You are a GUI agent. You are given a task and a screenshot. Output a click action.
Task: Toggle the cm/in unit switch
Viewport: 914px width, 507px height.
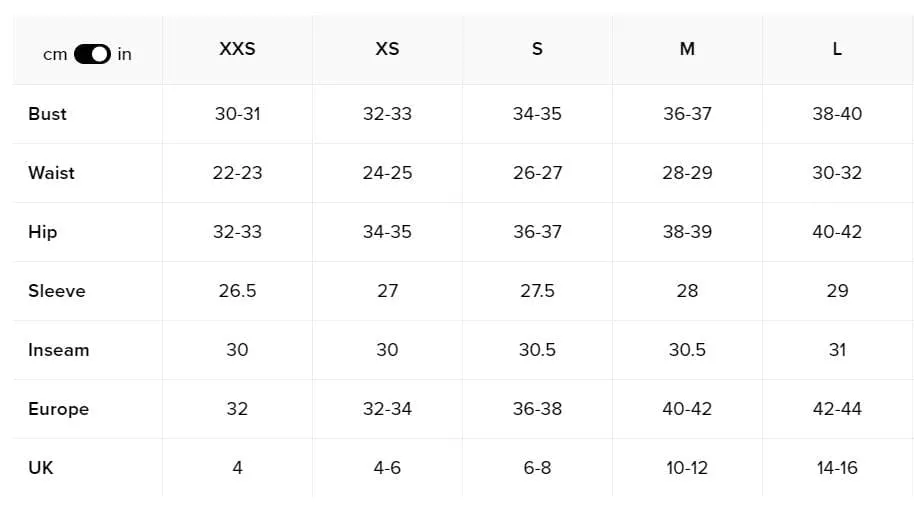[x=92, y=54]
